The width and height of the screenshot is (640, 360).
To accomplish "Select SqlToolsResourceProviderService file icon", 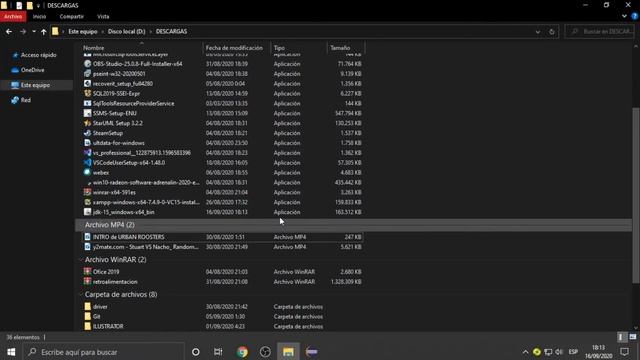I will 87,103.
